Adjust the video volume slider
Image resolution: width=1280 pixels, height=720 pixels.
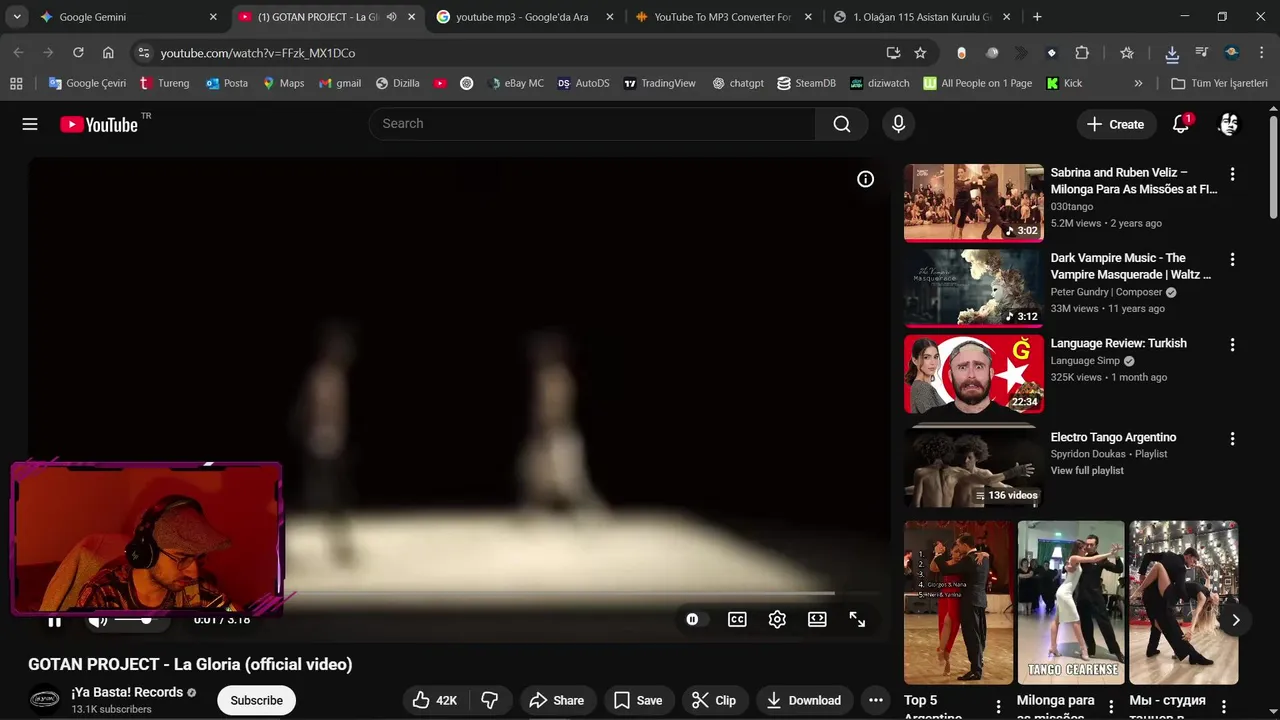[x=136, y=620]
